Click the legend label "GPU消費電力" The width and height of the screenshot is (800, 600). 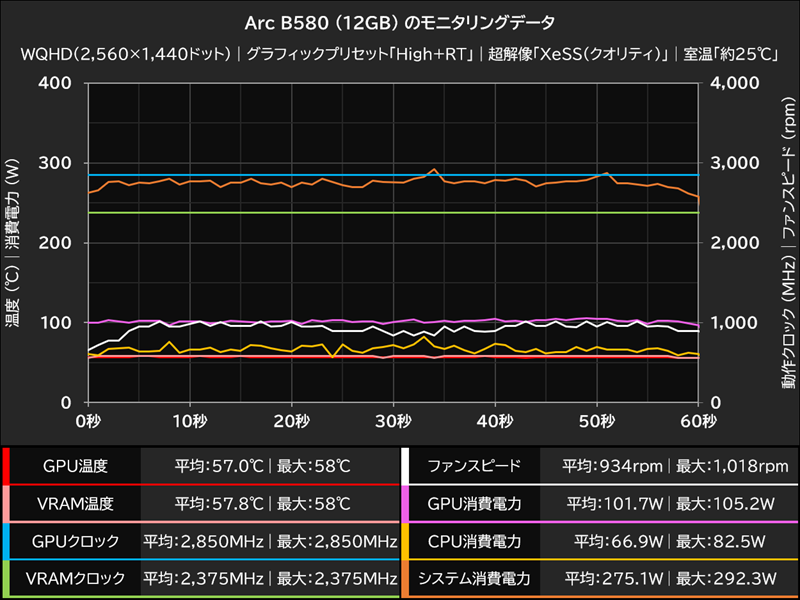(474, 504)
